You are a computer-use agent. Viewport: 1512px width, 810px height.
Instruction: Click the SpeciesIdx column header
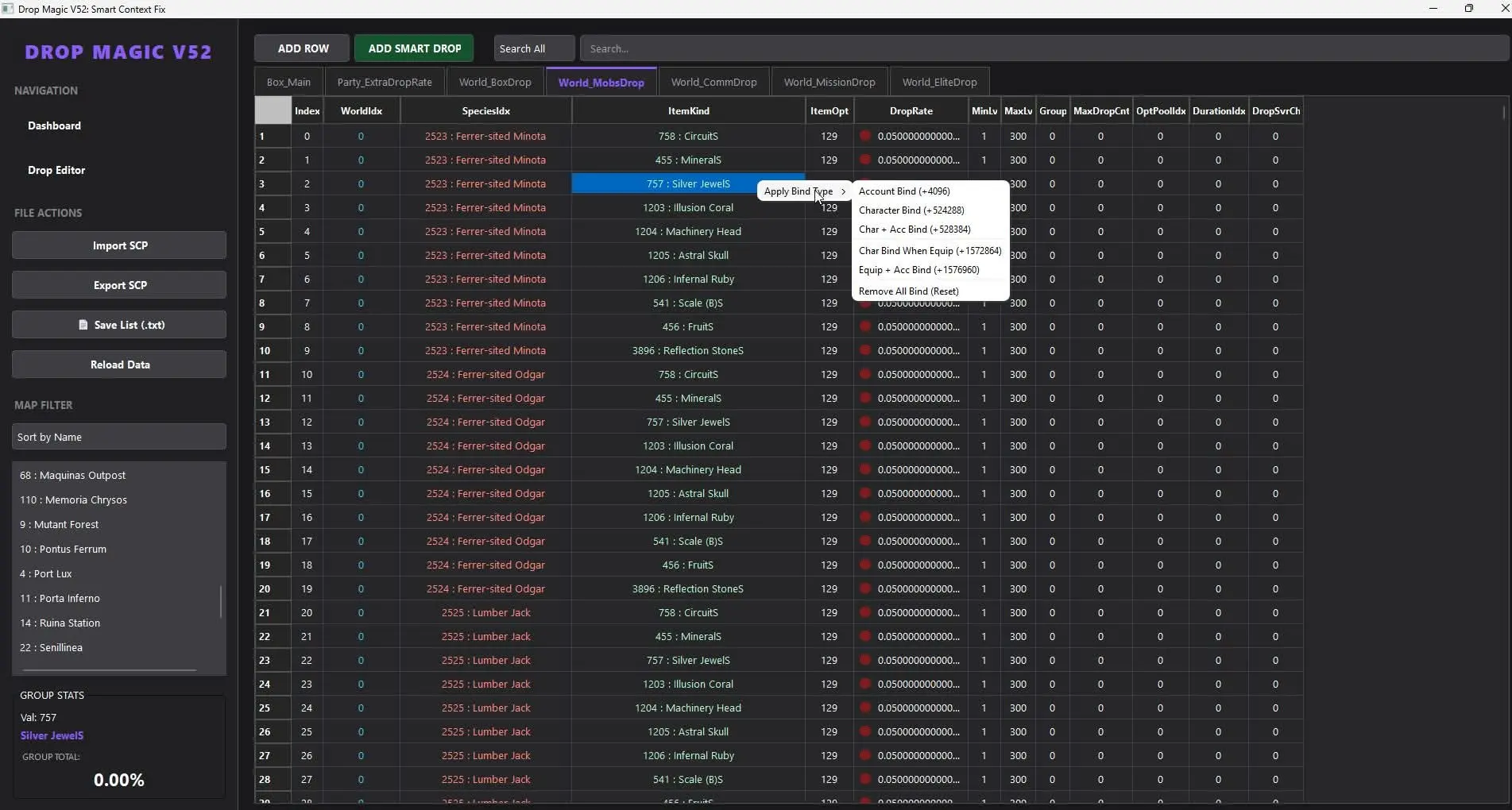pyautogui.click(x=485, y=111)
